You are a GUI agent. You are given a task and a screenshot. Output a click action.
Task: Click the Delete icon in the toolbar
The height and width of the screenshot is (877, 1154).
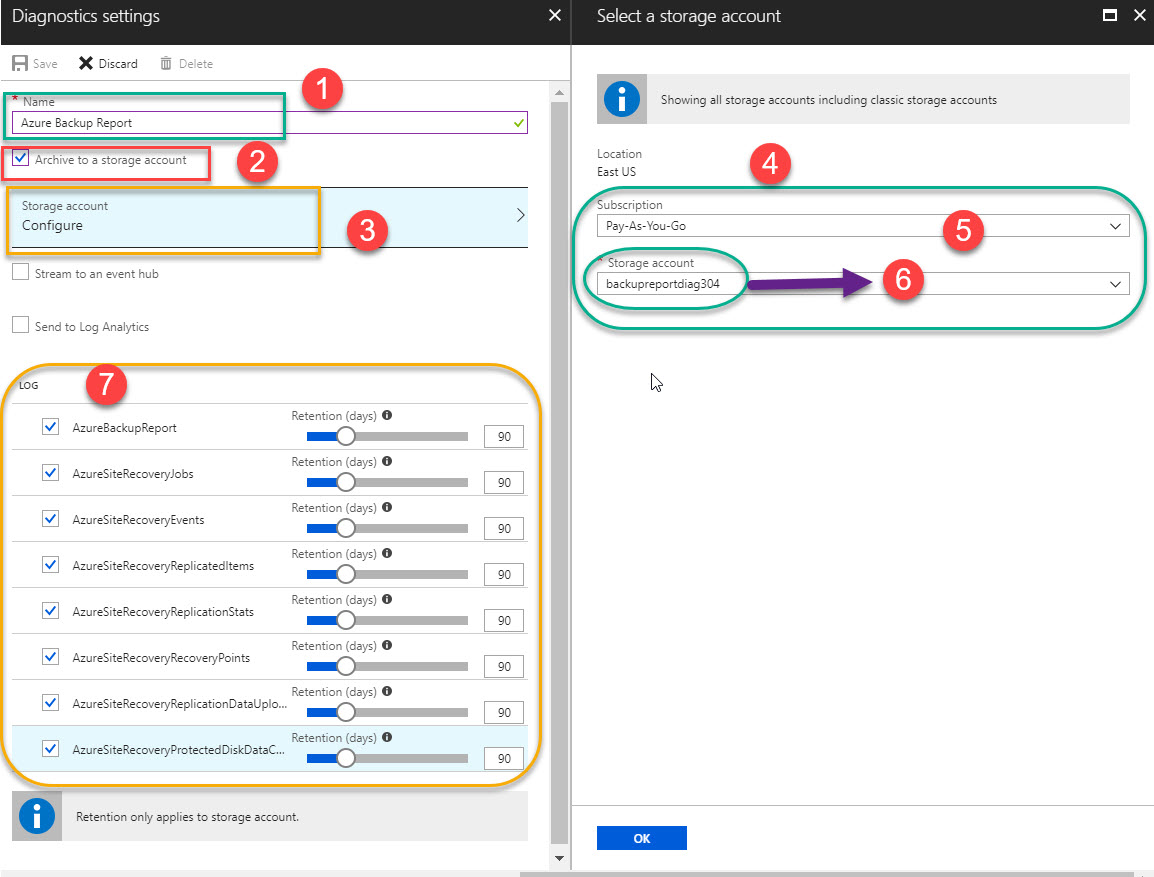(x=186, y=63)
